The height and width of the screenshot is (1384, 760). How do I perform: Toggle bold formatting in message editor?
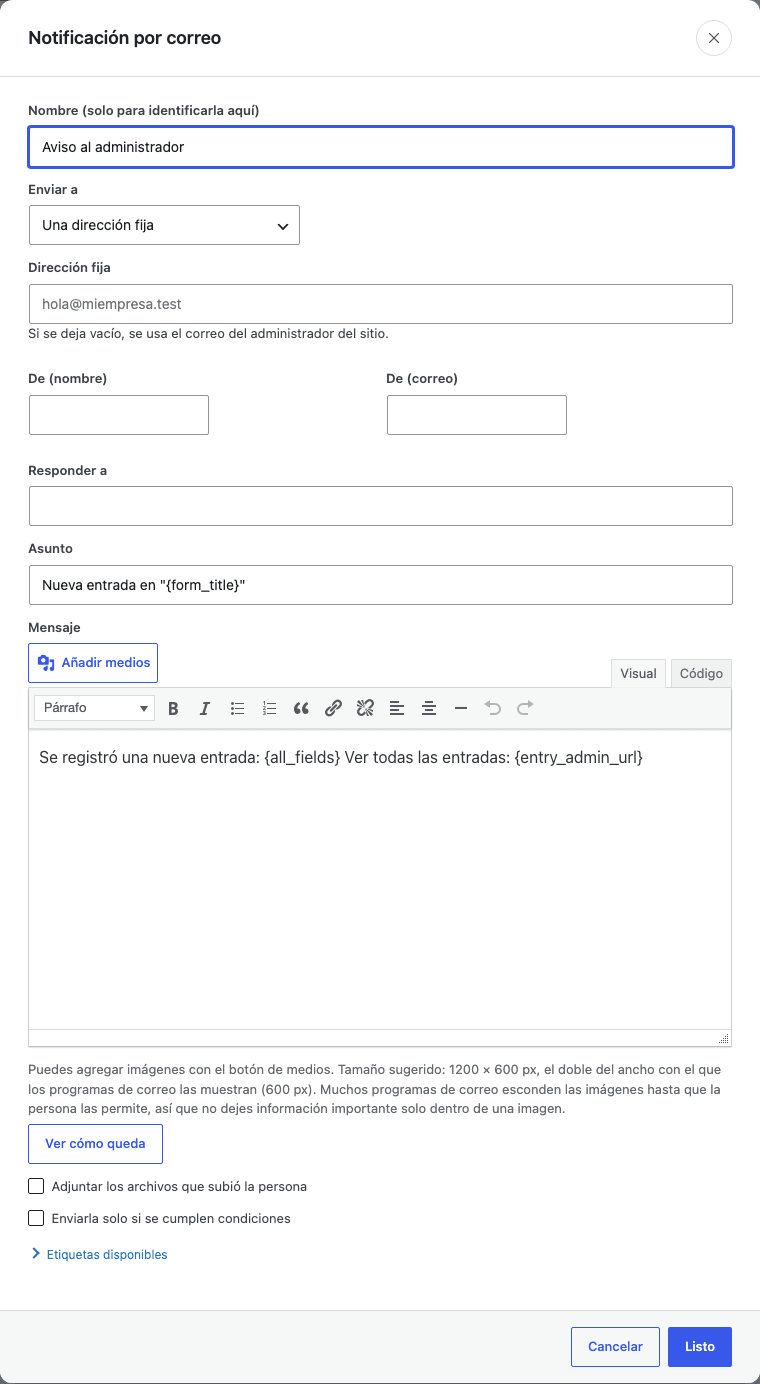coord(173,708)
